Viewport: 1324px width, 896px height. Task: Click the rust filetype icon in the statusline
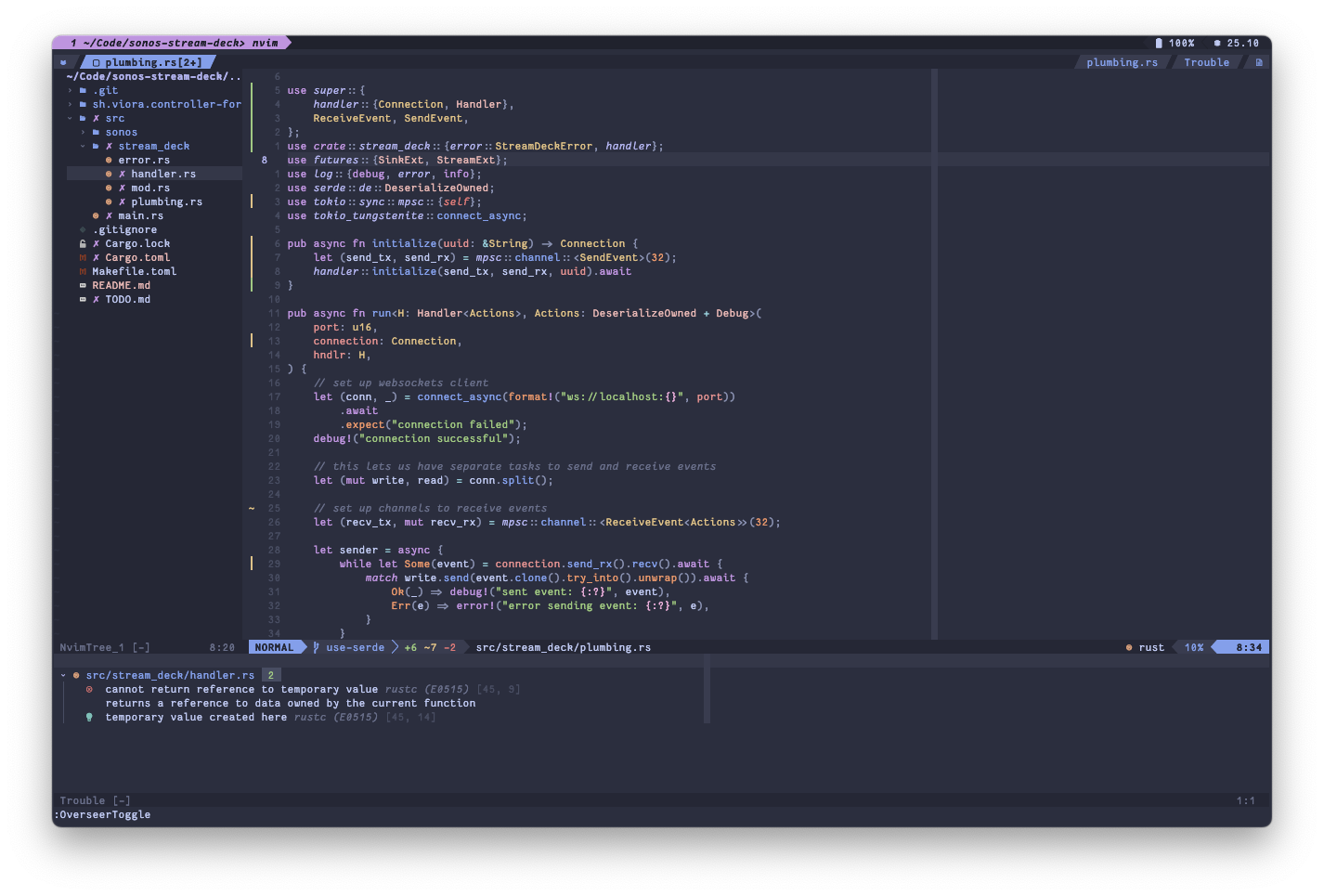(1129, 648)
